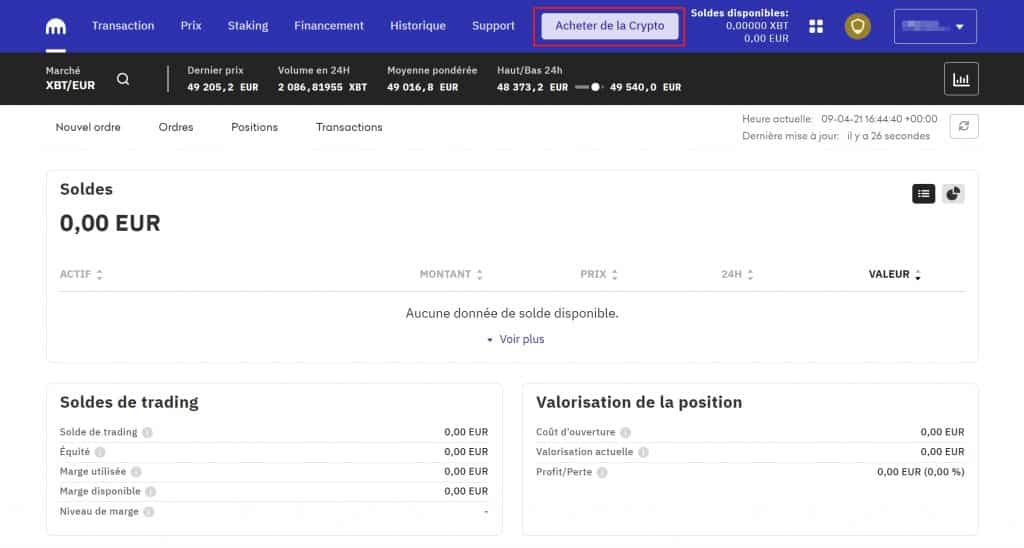The height and width of the screenshot is (548, 1024).
Task: Sort balances by MONTANT column
Action: (x=451, y=274)
